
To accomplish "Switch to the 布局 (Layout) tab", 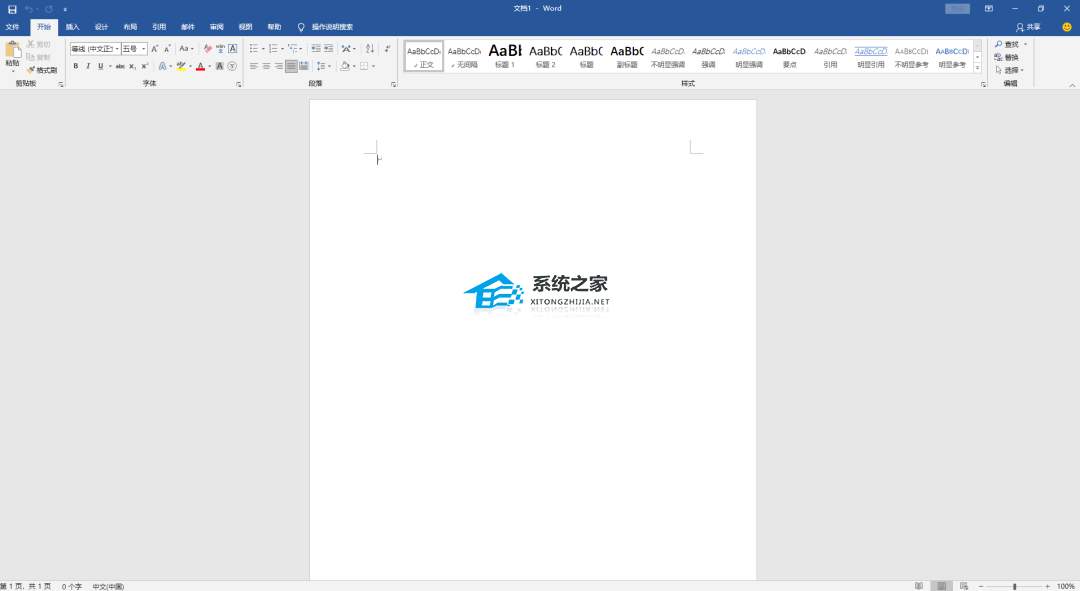I will pyautogui.click(x=130, y=27).
